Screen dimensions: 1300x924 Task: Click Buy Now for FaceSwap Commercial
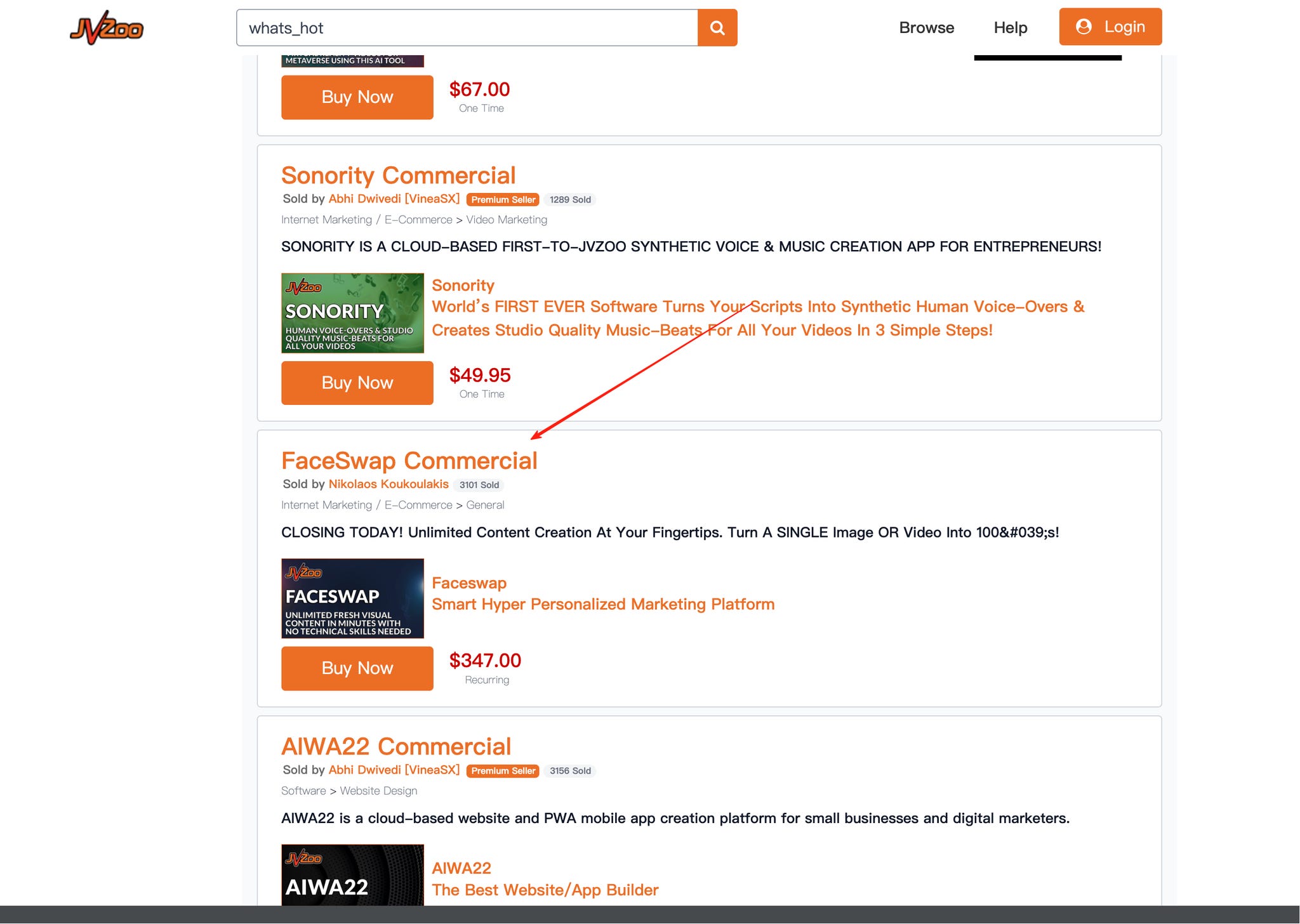pos(357,668)
